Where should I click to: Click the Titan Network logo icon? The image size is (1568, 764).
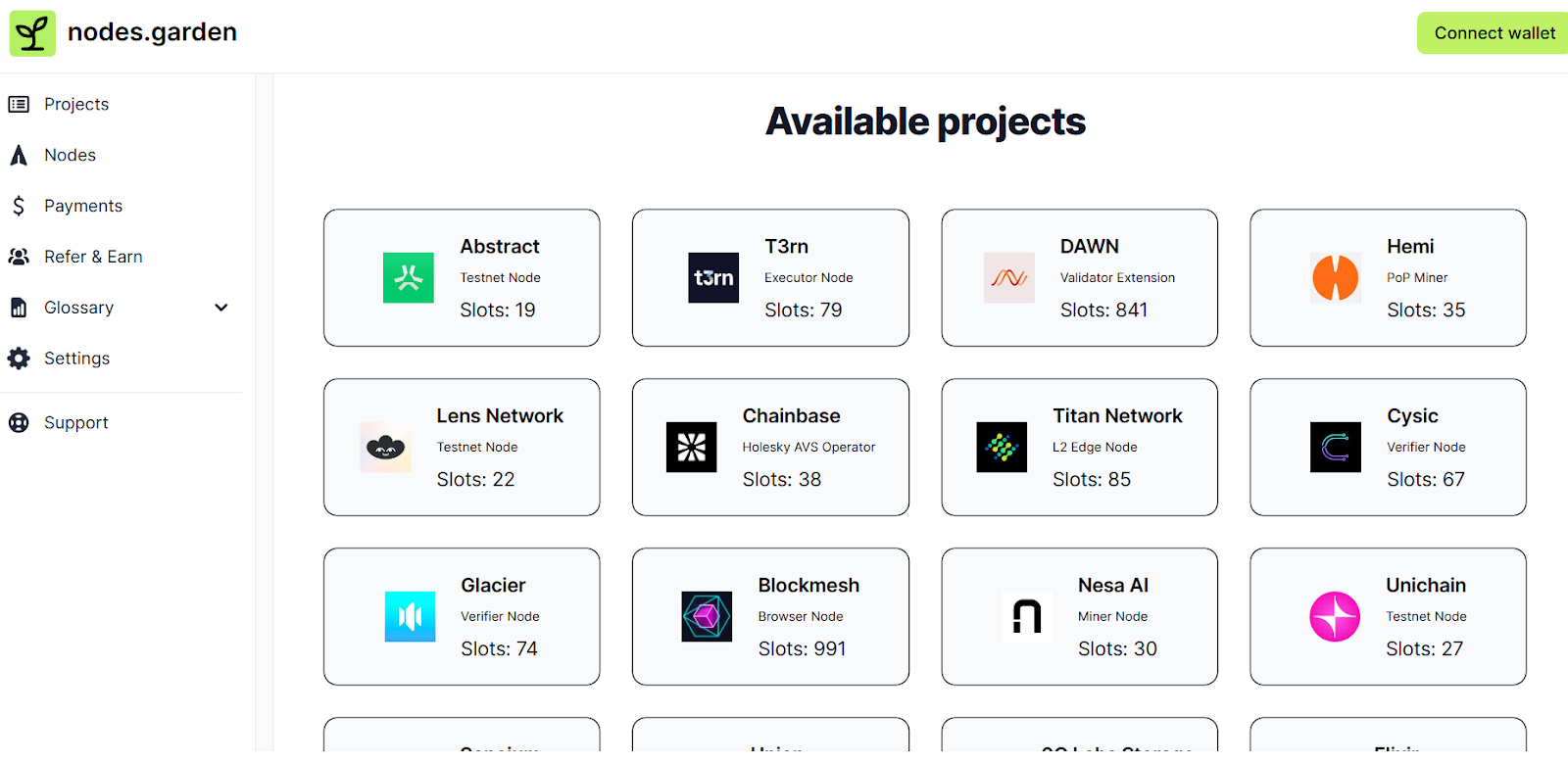(x=1002, y=448)
